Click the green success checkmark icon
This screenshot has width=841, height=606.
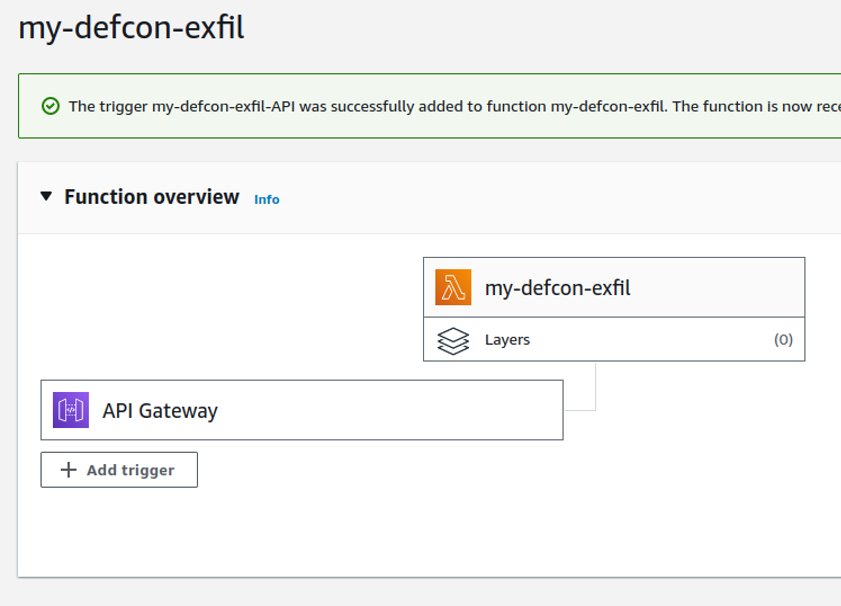pyautogui.click(x=50, y=106)
